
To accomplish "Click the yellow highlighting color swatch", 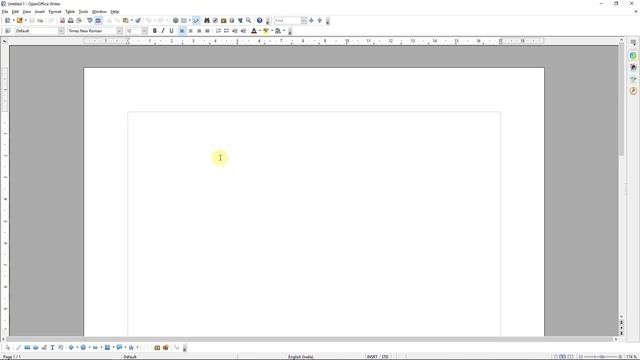I will [266, 31].
